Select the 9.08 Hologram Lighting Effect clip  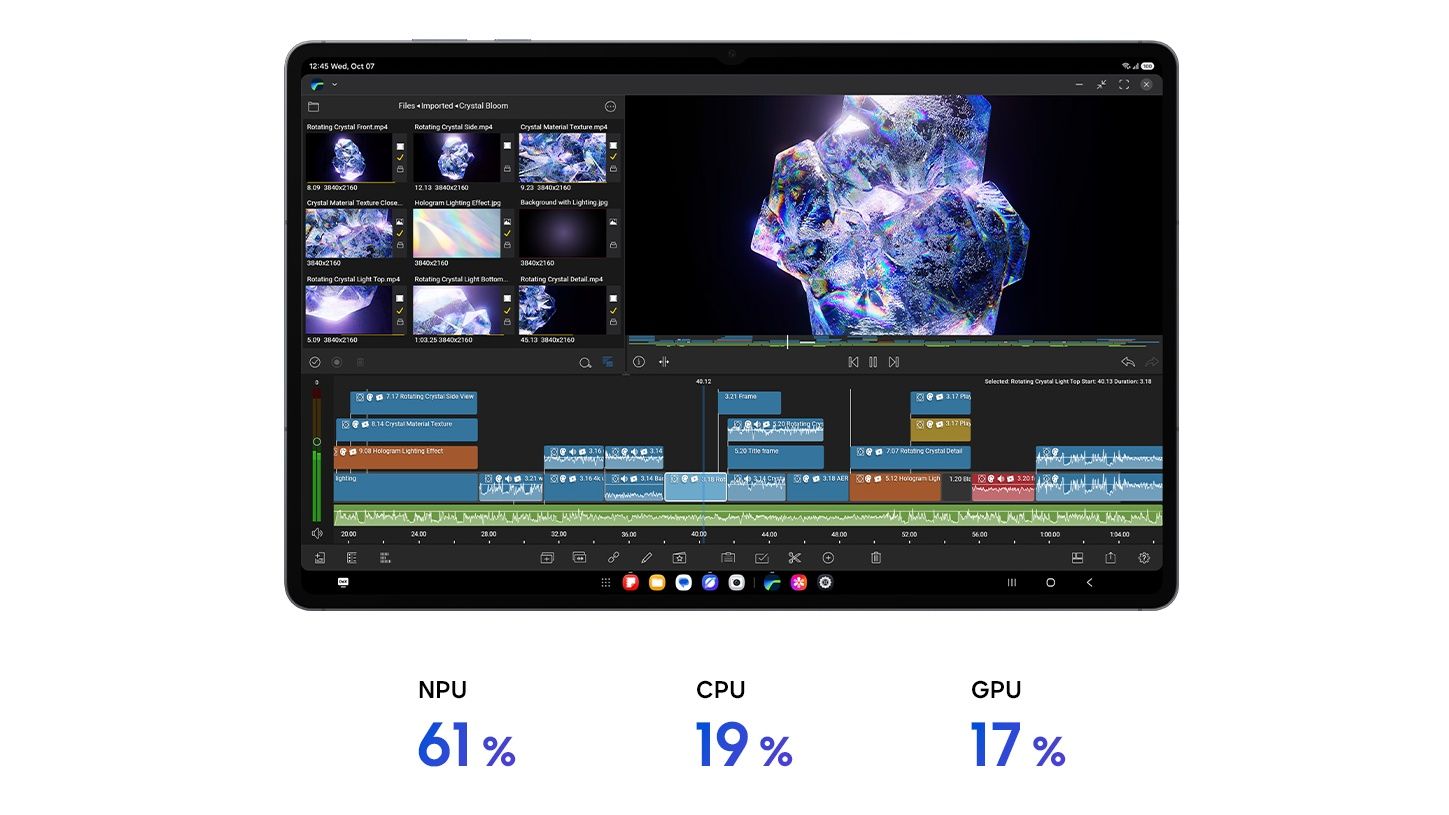pyautogui.click(x=405, y=457)
